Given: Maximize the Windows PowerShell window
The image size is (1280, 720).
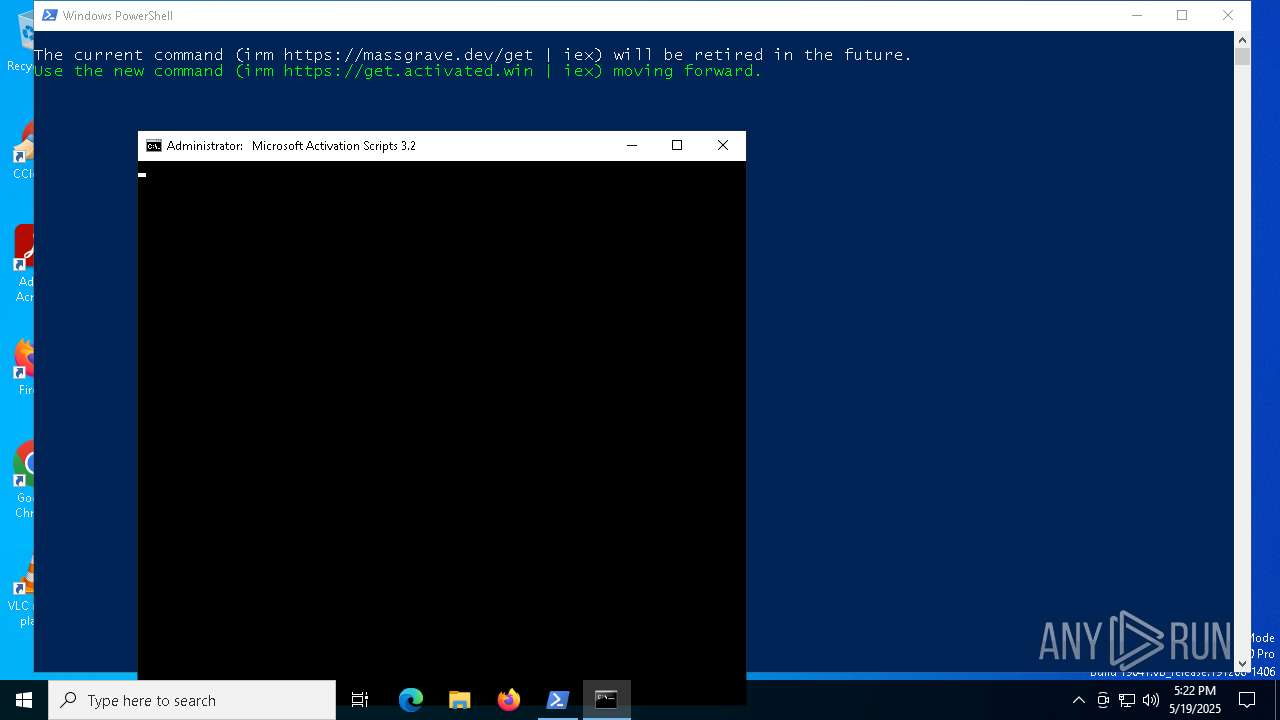Looking at the screenshot, I should pos(1182,15).
